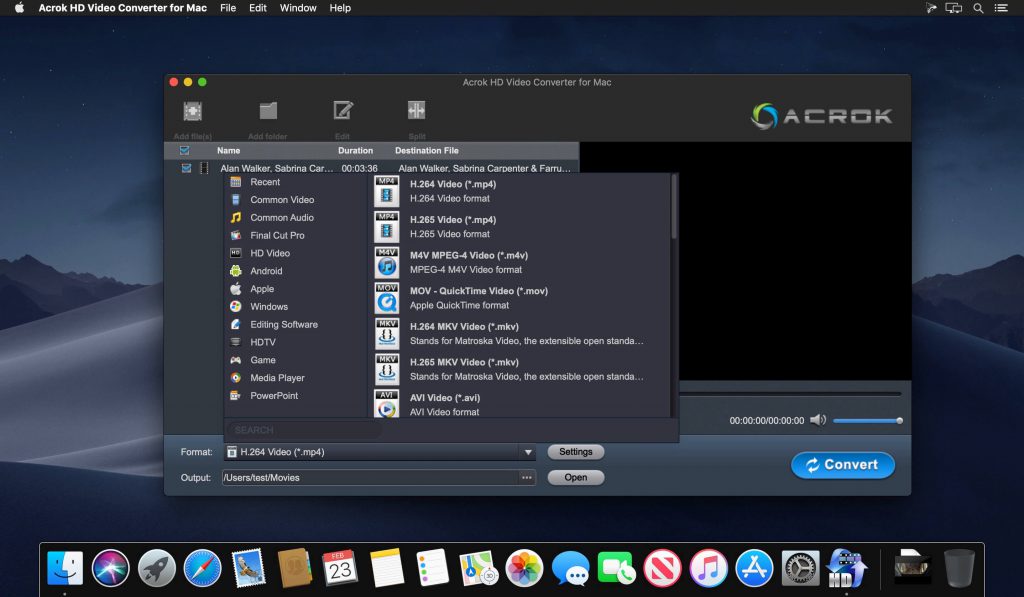Toggle the checkbox for the Alan Walker file
The width and height of the screenshot is (1024, 597).
pos(185,167)
